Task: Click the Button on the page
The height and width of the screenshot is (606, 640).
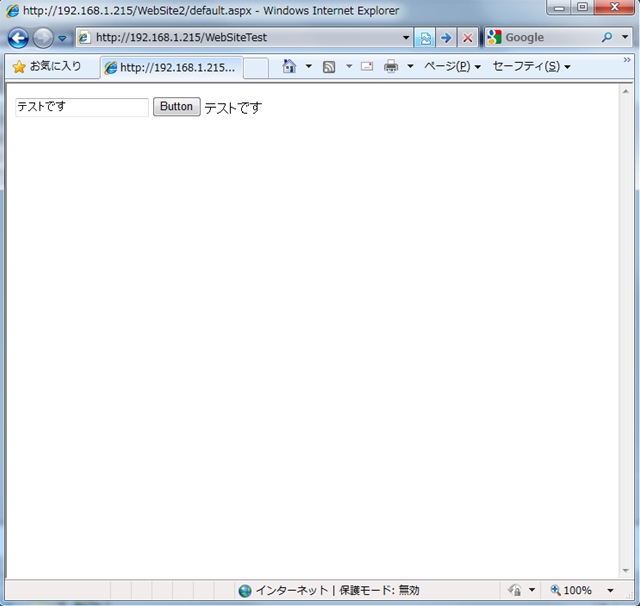Action: point(176,107)
